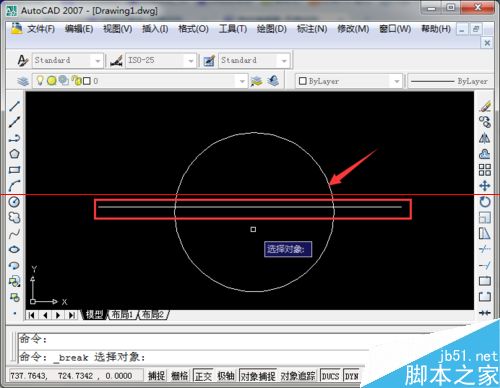Select the Break tool

coord(485,296)
